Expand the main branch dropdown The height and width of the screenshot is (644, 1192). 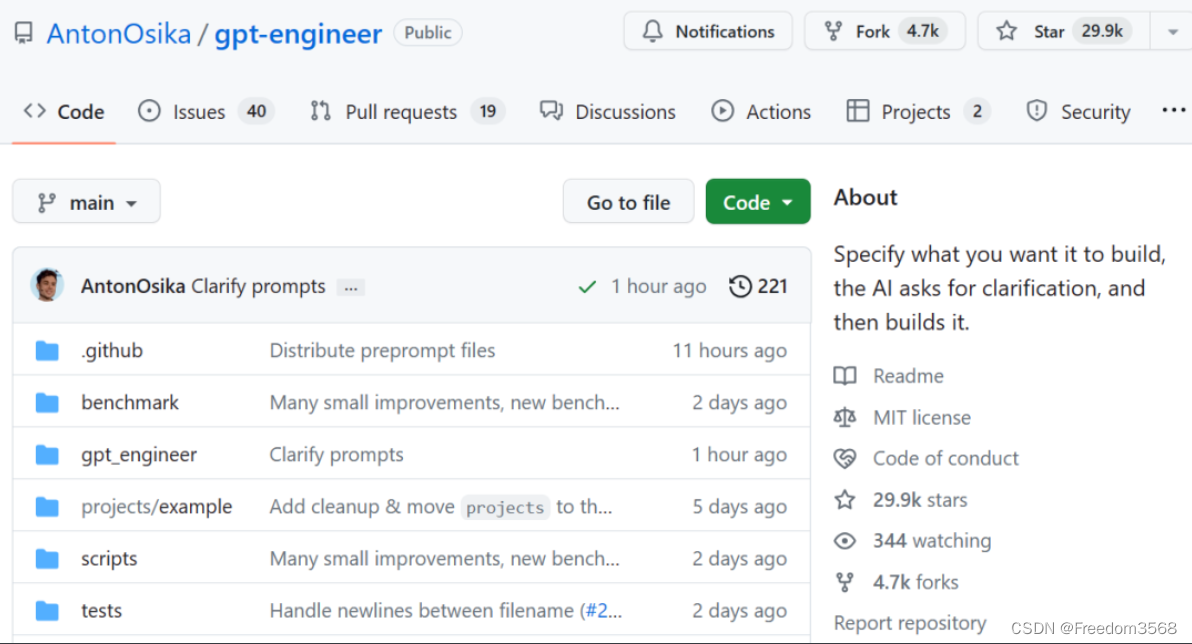(86, 202)
